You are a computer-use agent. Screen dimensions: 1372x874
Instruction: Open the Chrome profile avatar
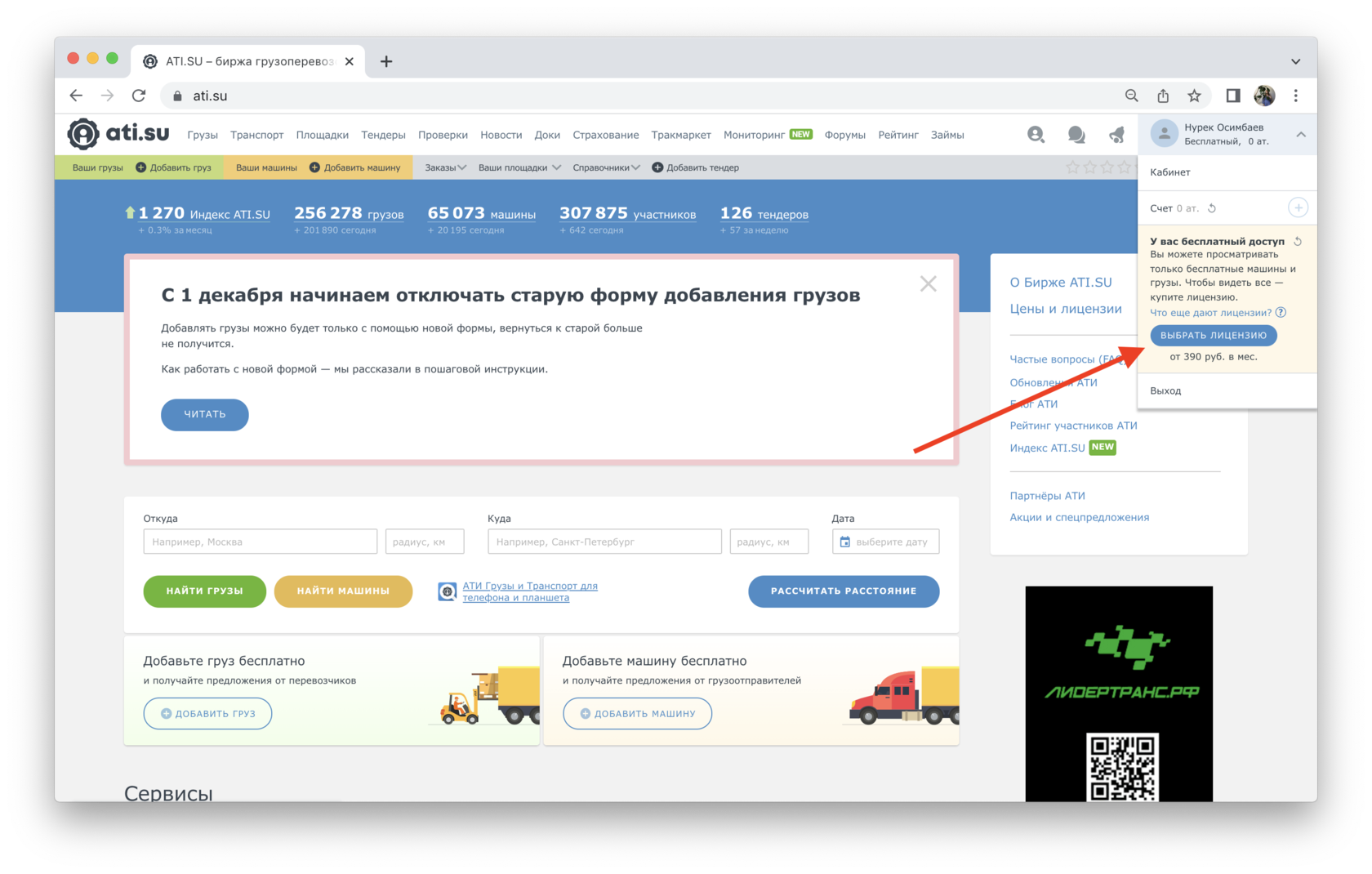click(x=1264, y=96)
